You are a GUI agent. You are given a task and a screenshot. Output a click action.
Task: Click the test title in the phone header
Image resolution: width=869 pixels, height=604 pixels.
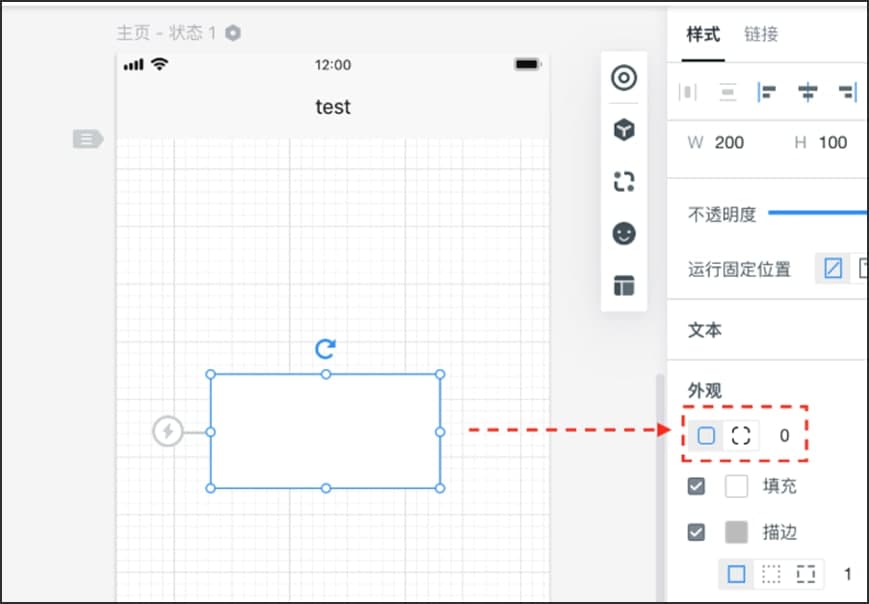pos(333,106)
